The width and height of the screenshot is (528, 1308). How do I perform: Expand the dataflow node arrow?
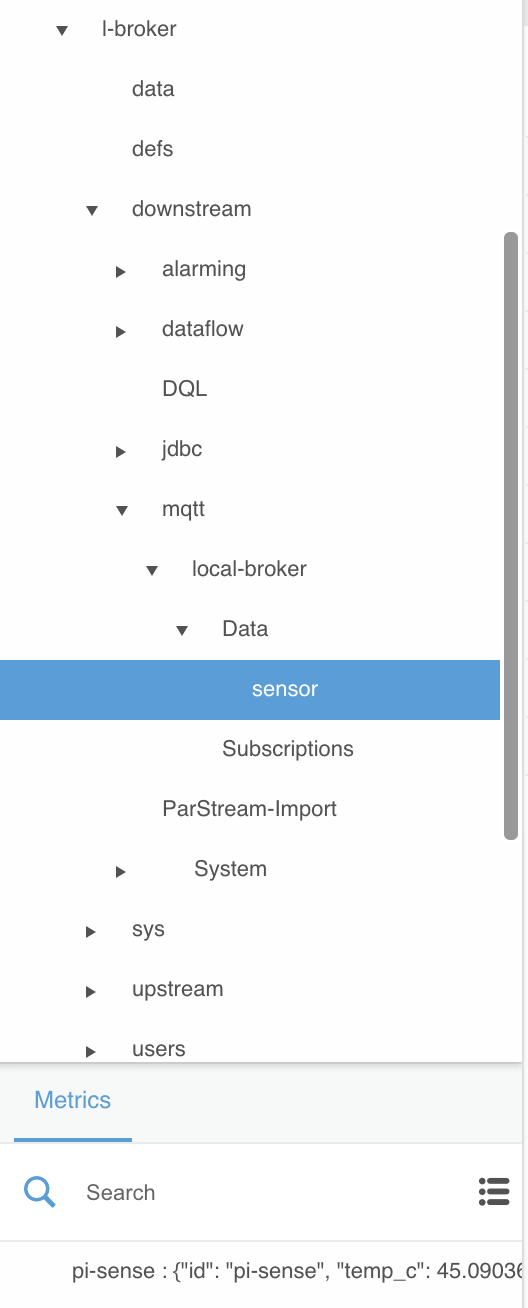pyautogui.click(x=121, y=331)
